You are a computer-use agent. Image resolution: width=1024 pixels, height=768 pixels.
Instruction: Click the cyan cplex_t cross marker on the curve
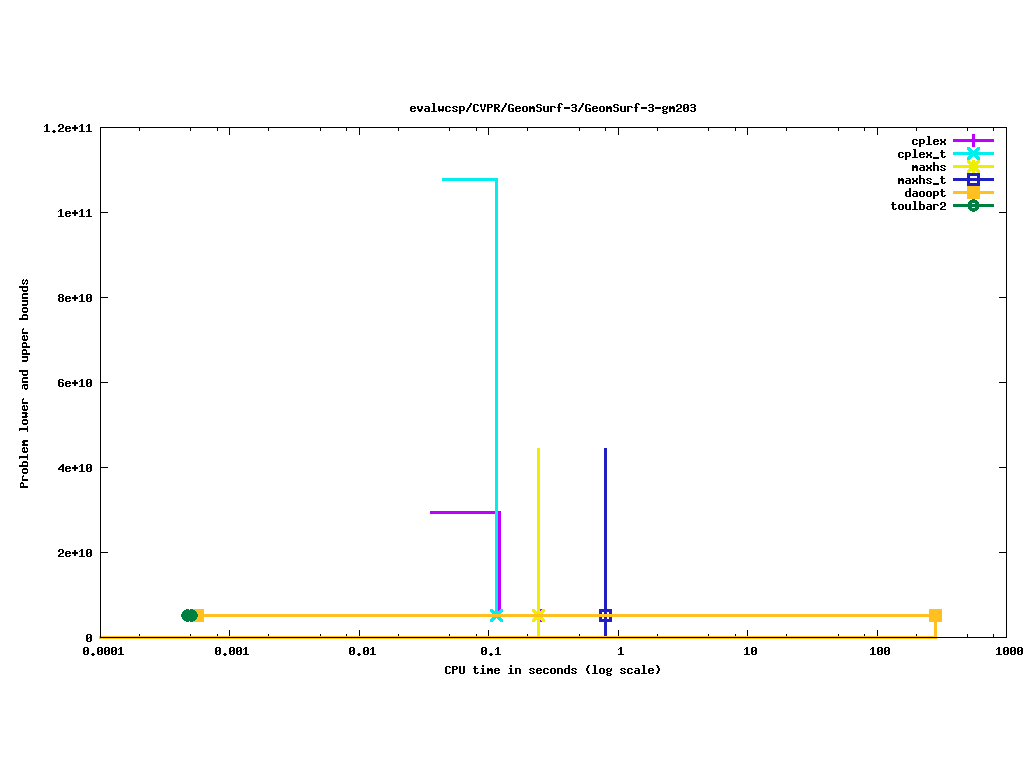click(496, 615)
